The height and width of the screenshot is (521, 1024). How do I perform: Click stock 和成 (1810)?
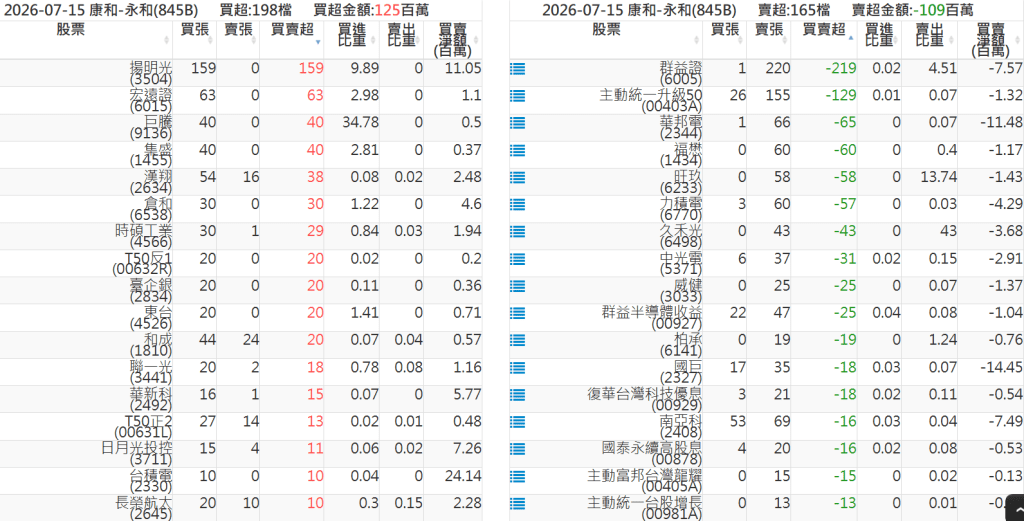pos(151,345)
